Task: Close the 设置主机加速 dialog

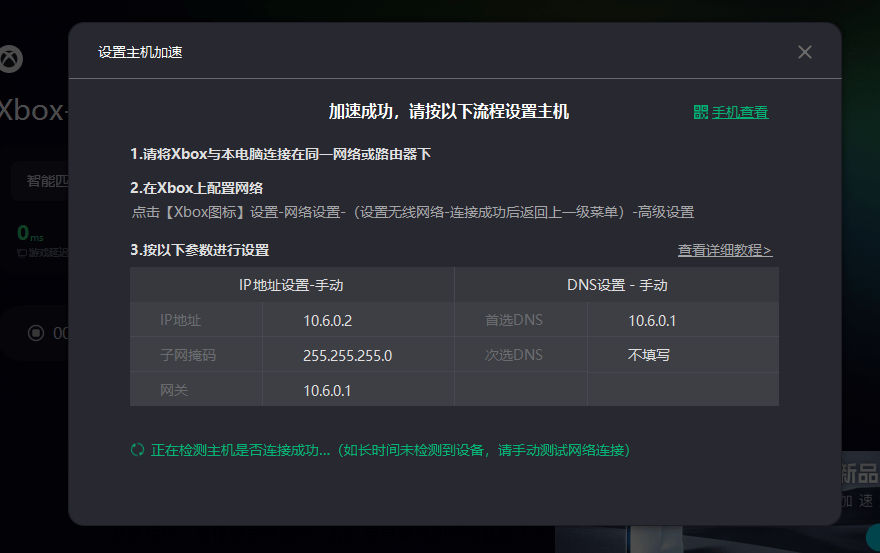Action: [804, 52]
